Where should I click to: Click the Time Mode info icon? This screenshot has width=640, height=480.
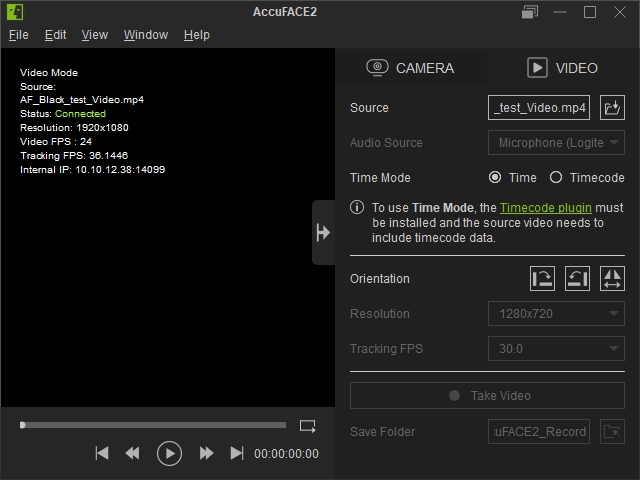click(x=357, y=207)
